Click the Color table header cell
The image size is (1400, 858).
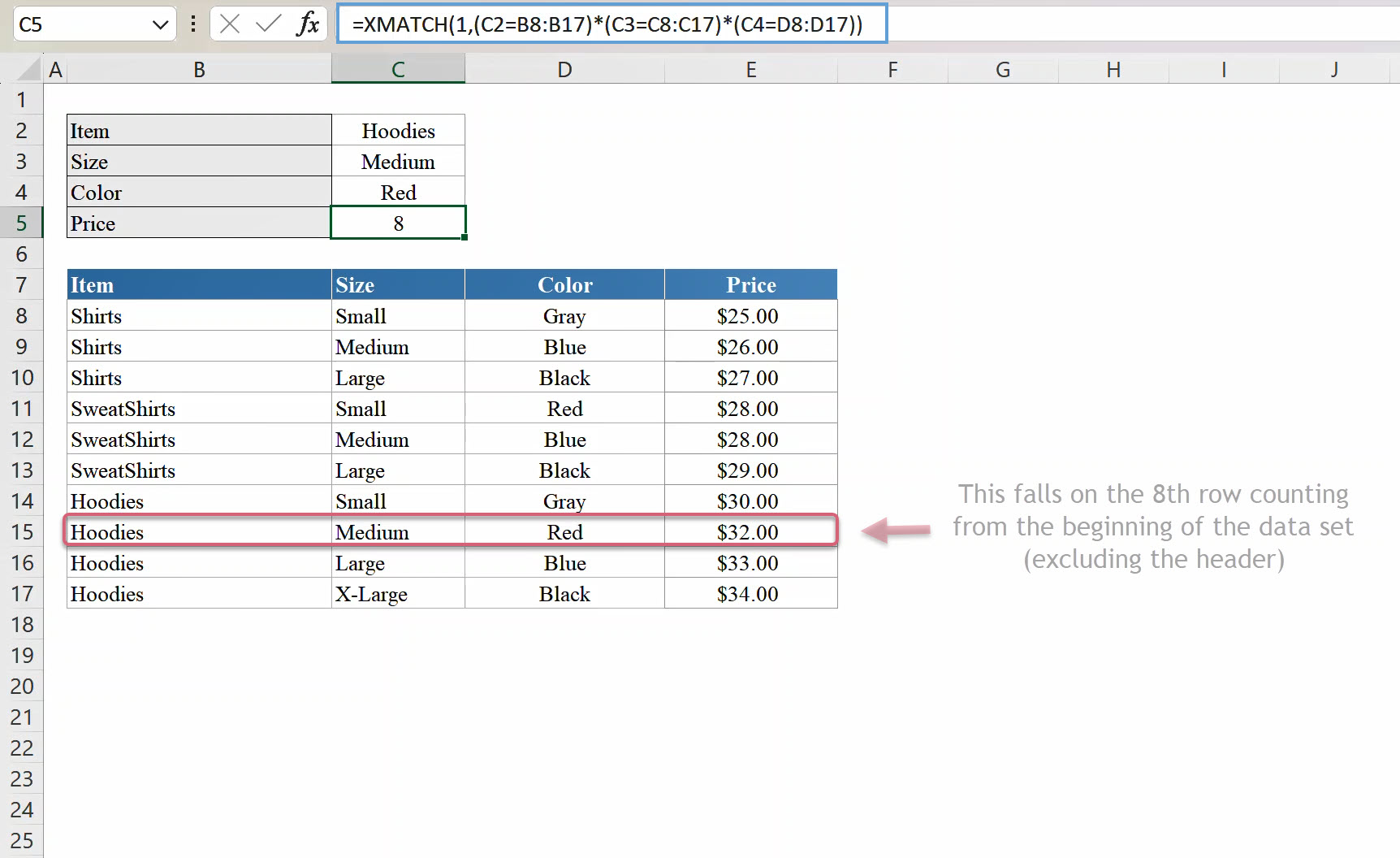pos(564,285)
